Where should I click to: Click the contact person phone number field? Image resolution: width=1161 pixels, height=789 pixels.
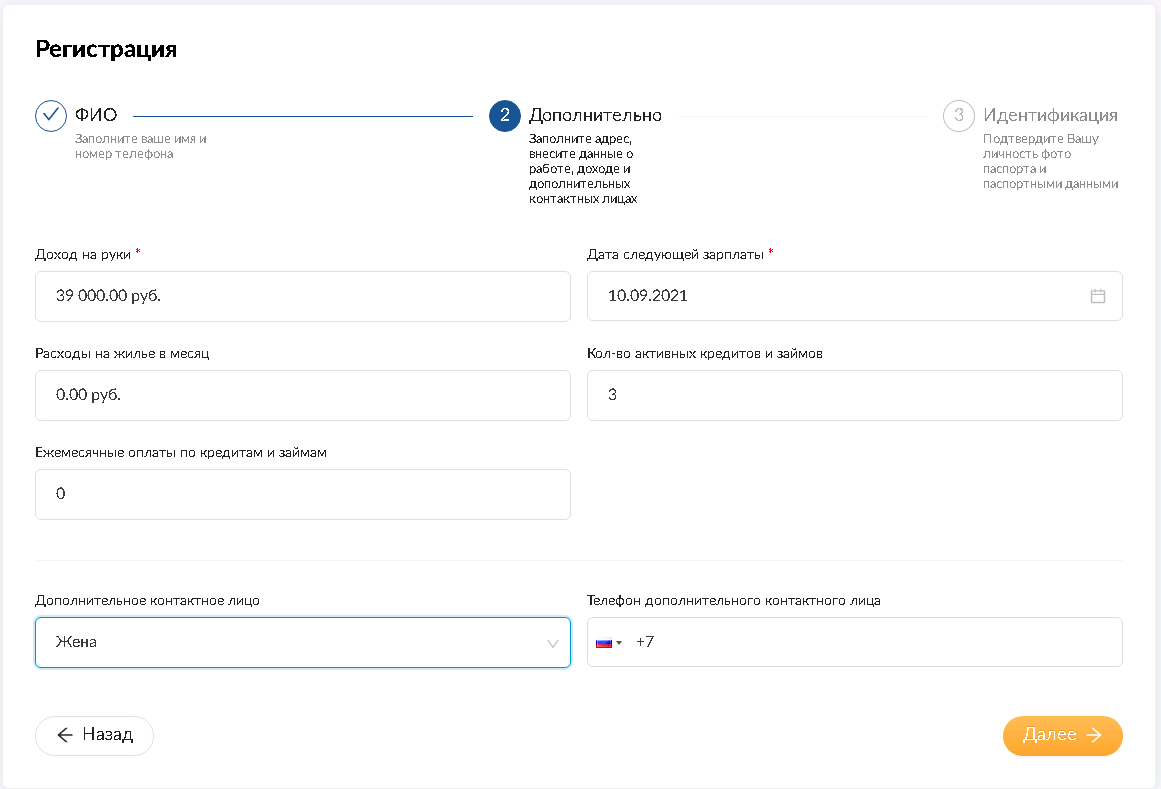(880, 642)
